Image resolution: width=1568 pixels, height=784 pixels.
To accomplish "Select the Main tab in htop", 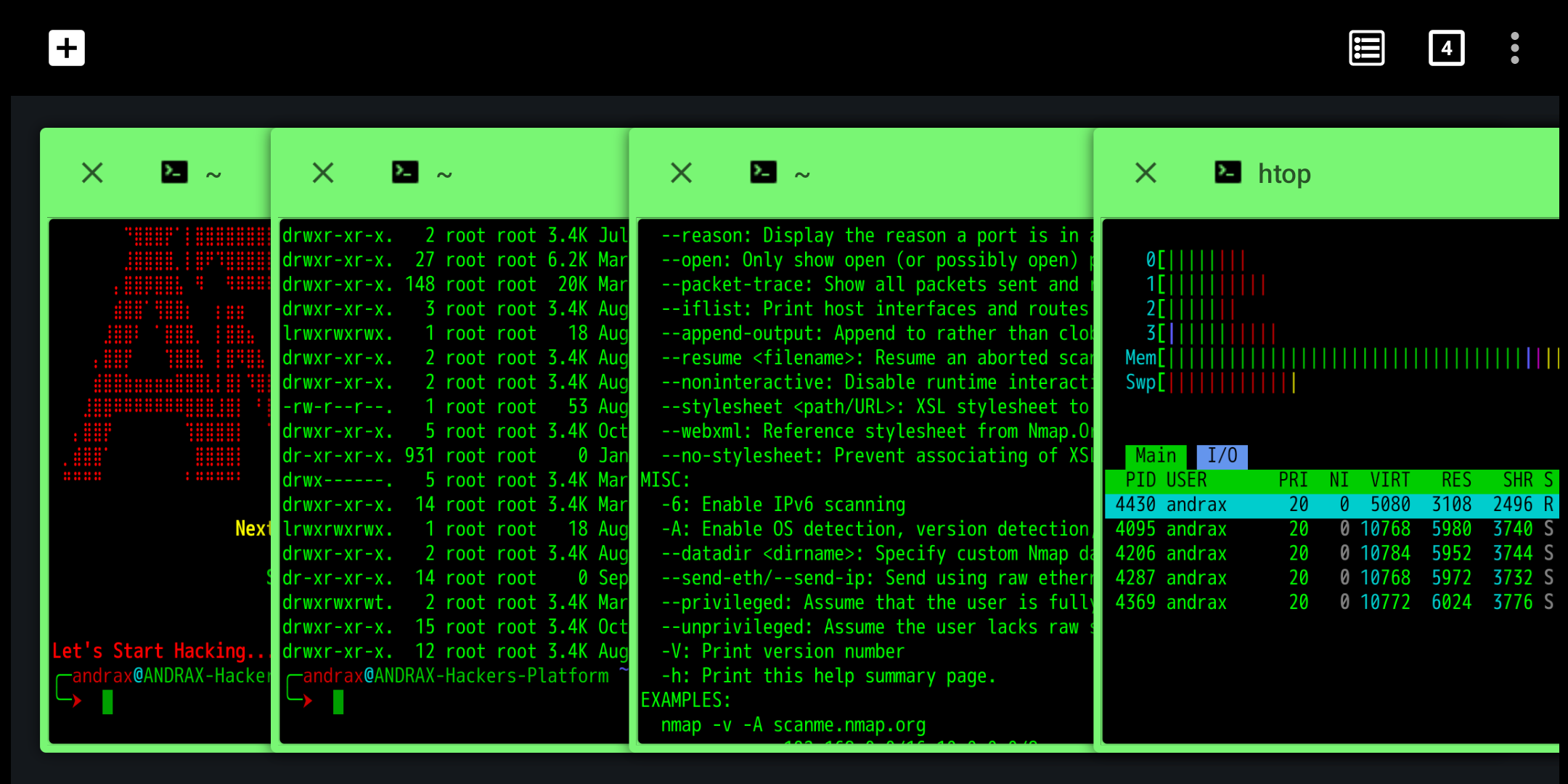I will point(1154,455).
